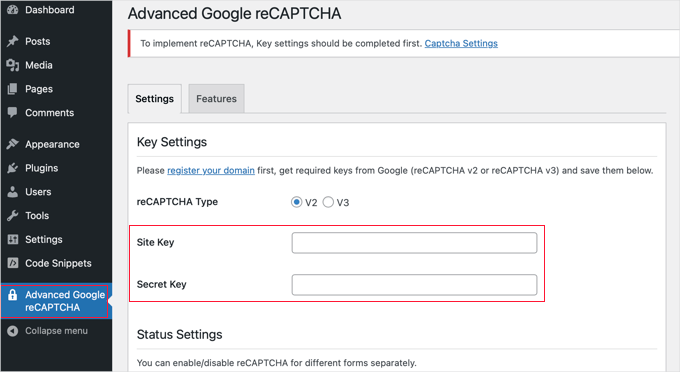
Task: Open the register your domain link
Action: pos(211,170)
